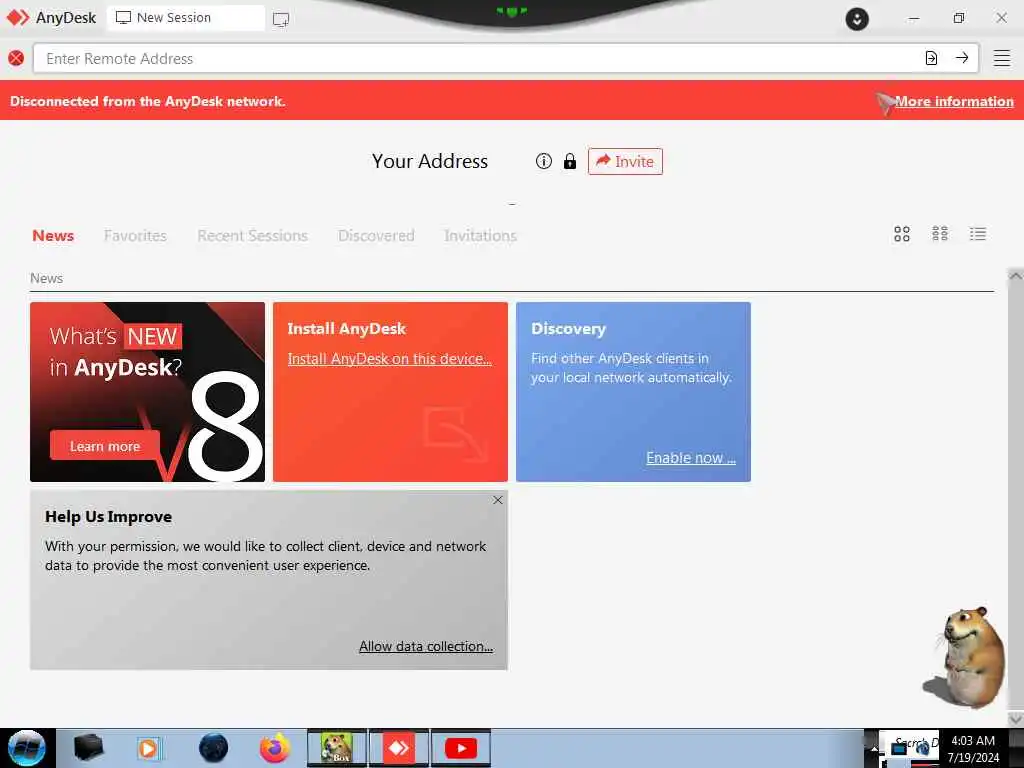Open YouTube from the taskbar

461,748
